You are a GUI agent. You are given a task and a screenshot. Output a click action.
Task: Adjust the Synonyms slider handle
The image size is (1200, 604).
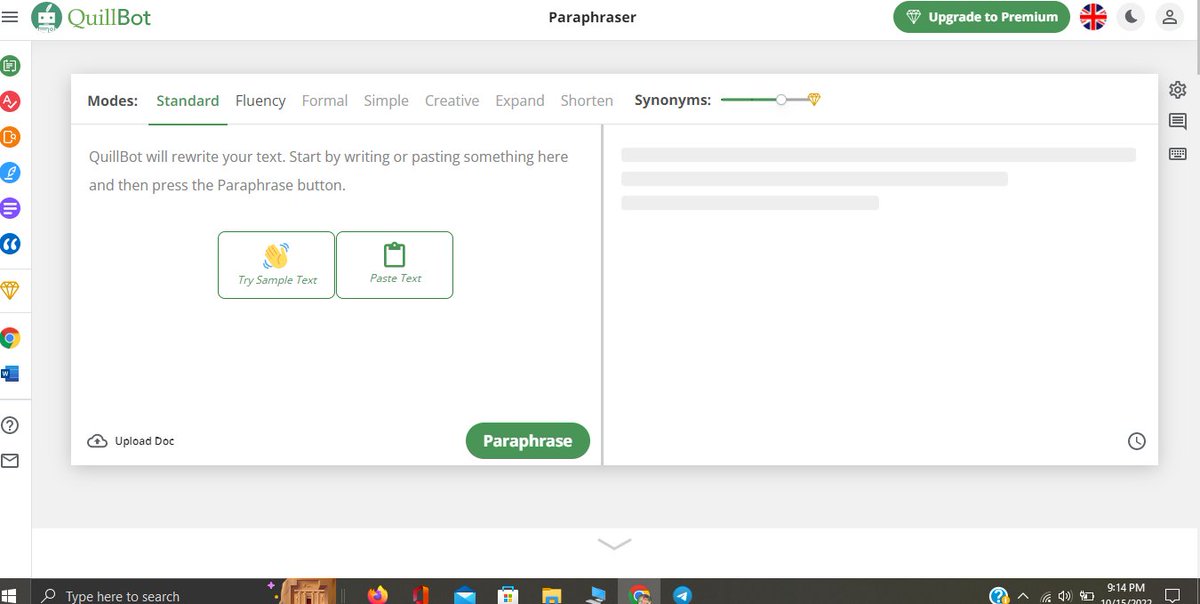pos(781,100)
